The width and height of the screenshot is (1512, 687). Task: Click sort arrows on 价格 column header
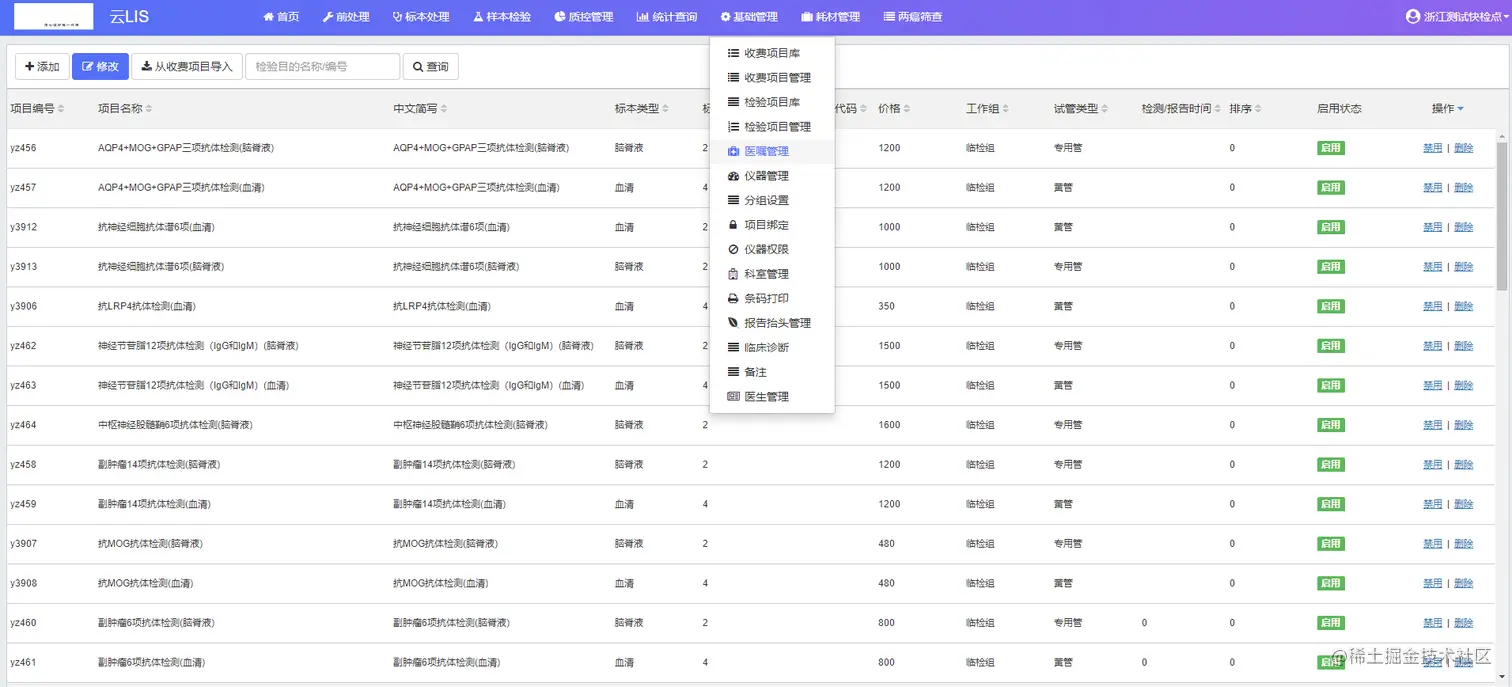(906, 108)
